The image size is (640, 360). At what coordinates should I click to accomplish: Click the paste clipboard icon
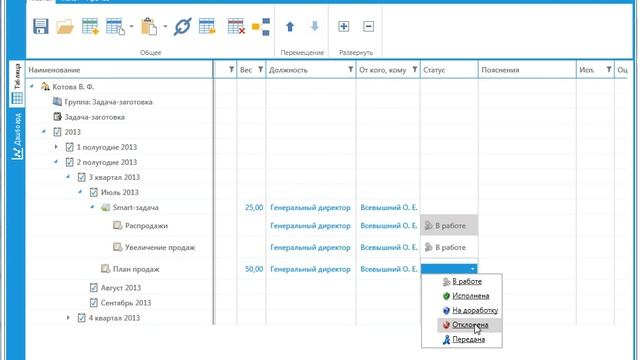point(149,27)
